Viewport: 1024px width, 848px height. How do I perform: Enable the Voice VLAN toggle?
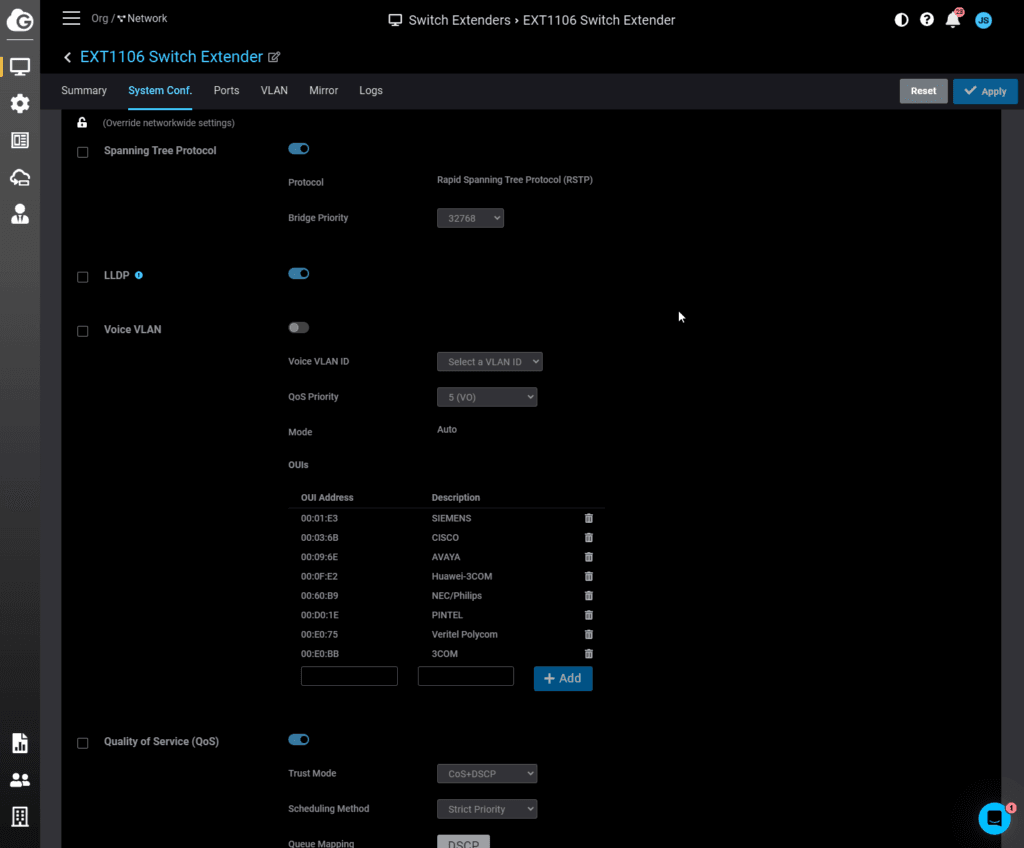pos(298,328)
